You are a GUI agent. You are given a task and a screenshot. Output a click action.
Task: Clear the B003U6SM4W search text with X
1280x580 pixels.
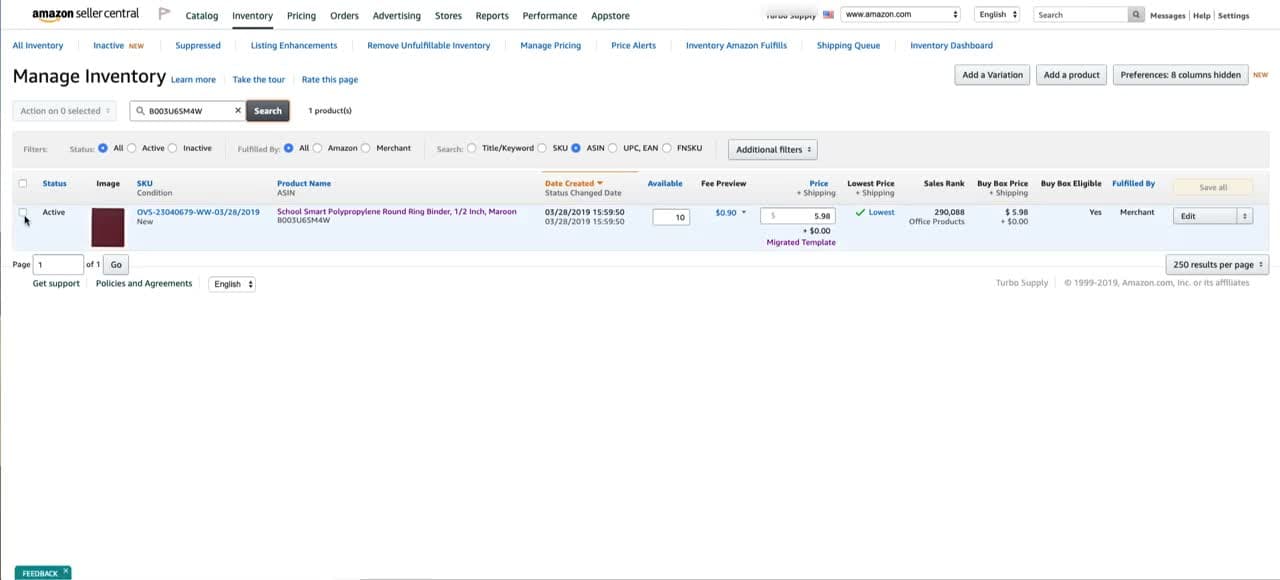coord(238,111)
